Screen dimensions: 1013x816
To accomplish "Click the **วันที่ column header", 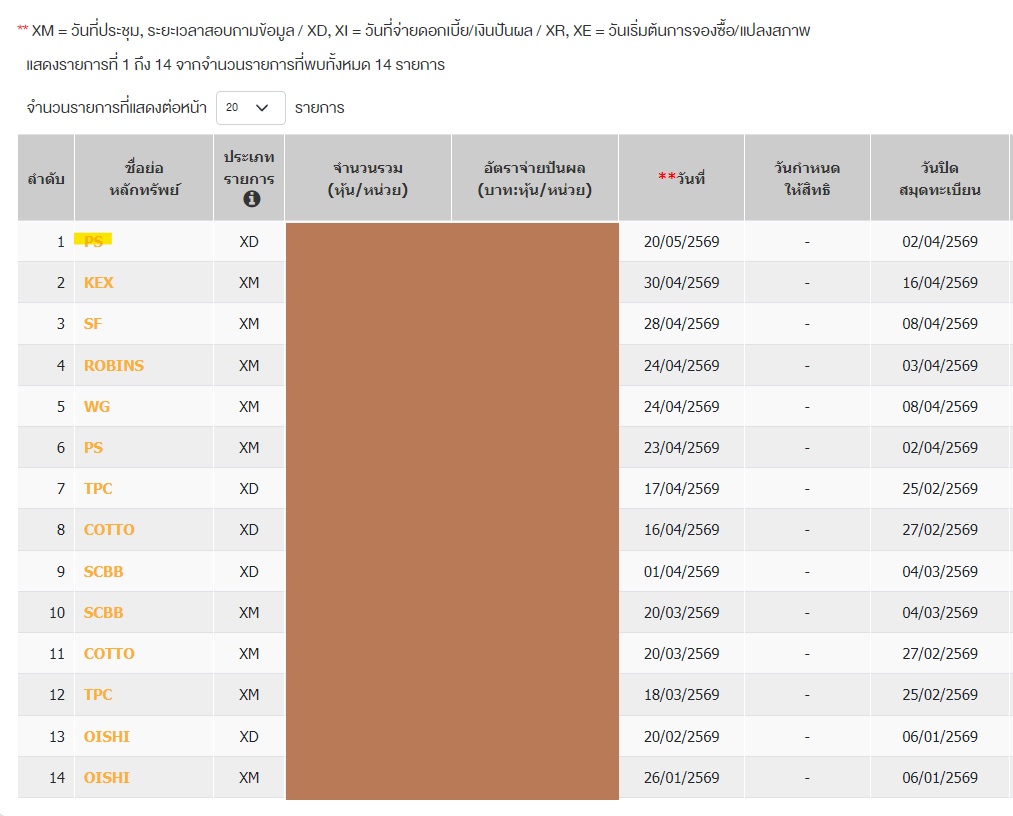I will click(x=682, y=178).
